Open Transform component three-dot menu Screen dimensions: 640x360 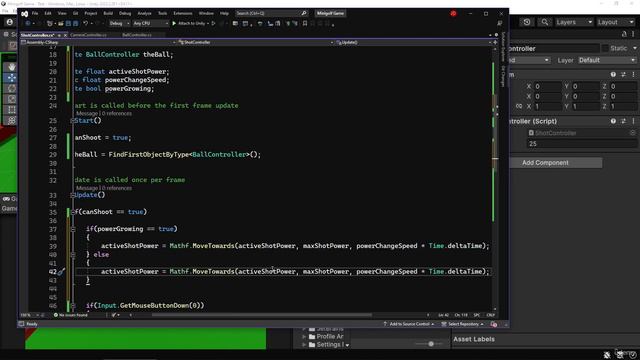[633, 75]
